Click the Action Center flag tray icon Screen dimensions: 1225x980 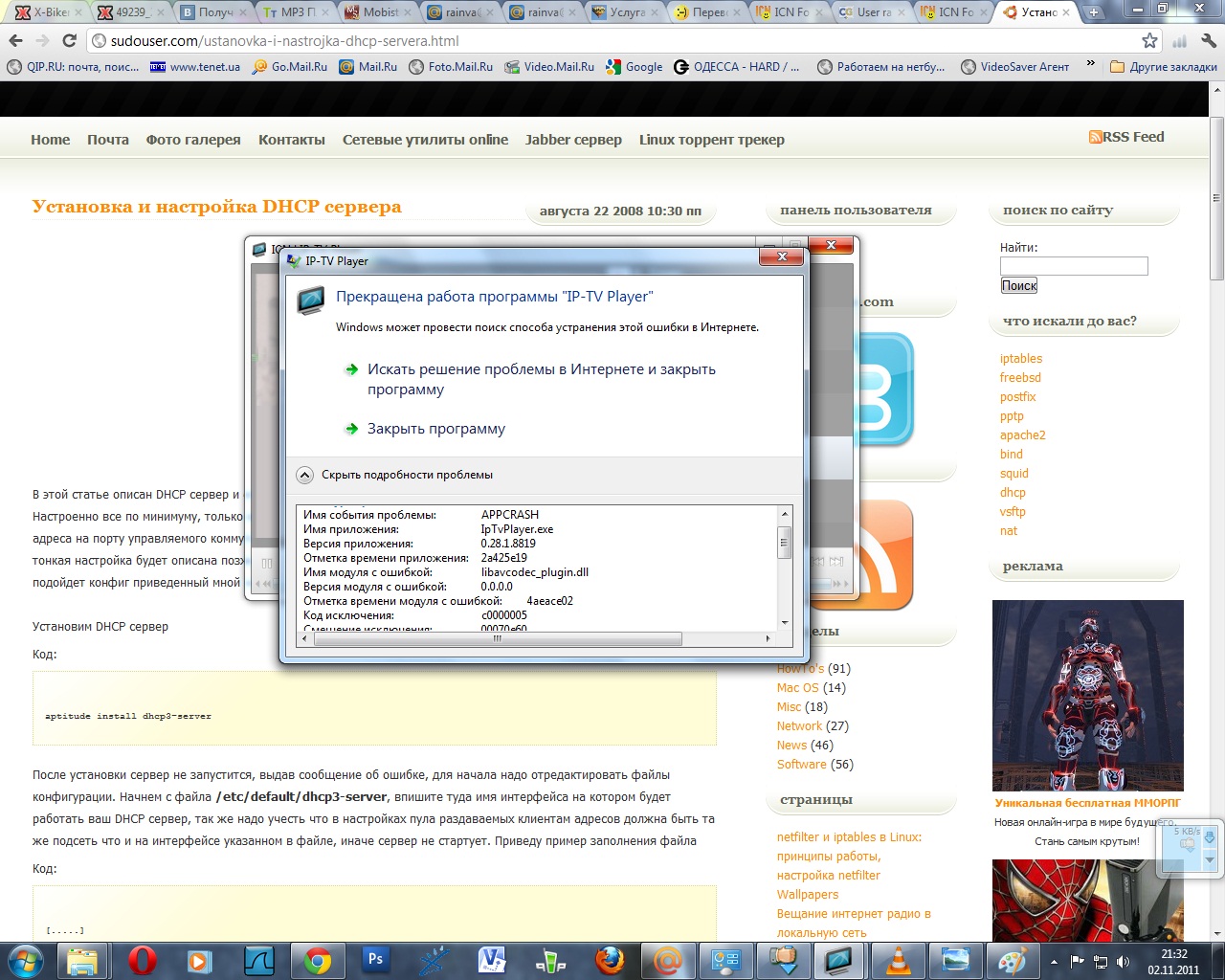[1078, 961]
